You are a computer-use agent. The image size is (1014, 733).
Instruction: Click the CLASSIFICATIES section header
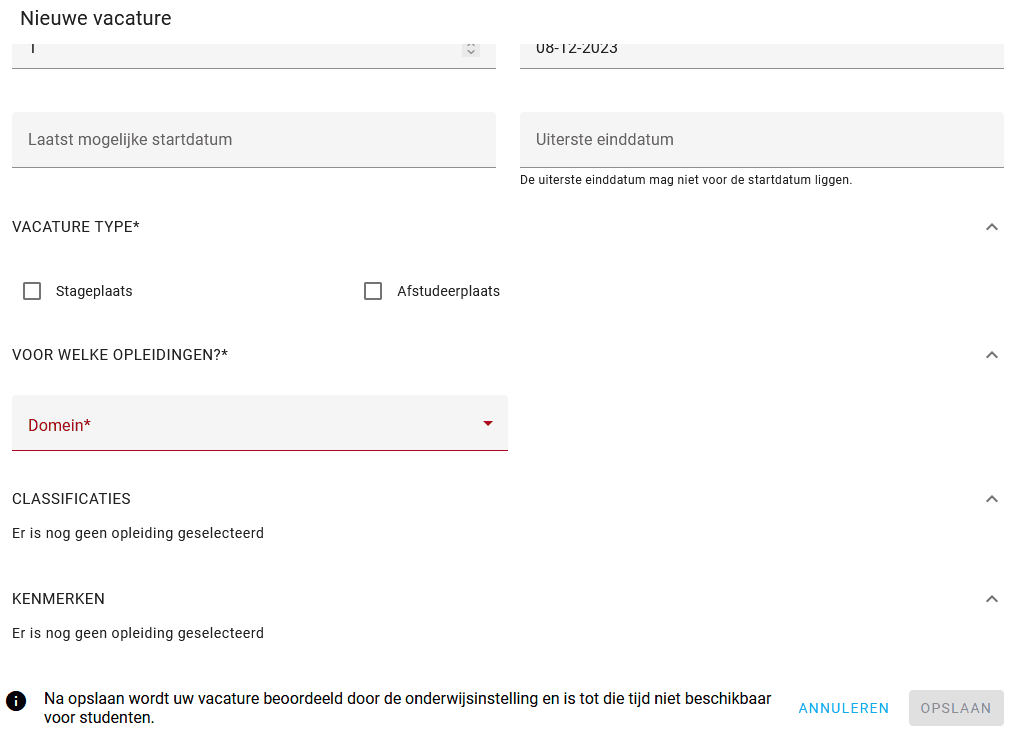[71, 499]
